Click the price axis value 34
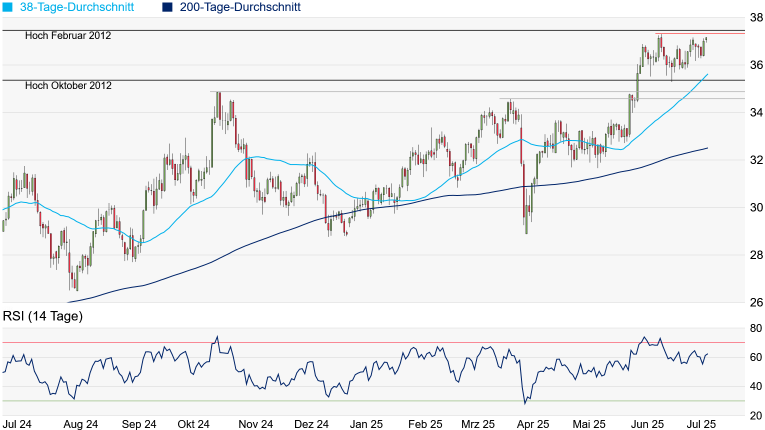The width and height of the screenshot is (765, 430). coord(757,112)
